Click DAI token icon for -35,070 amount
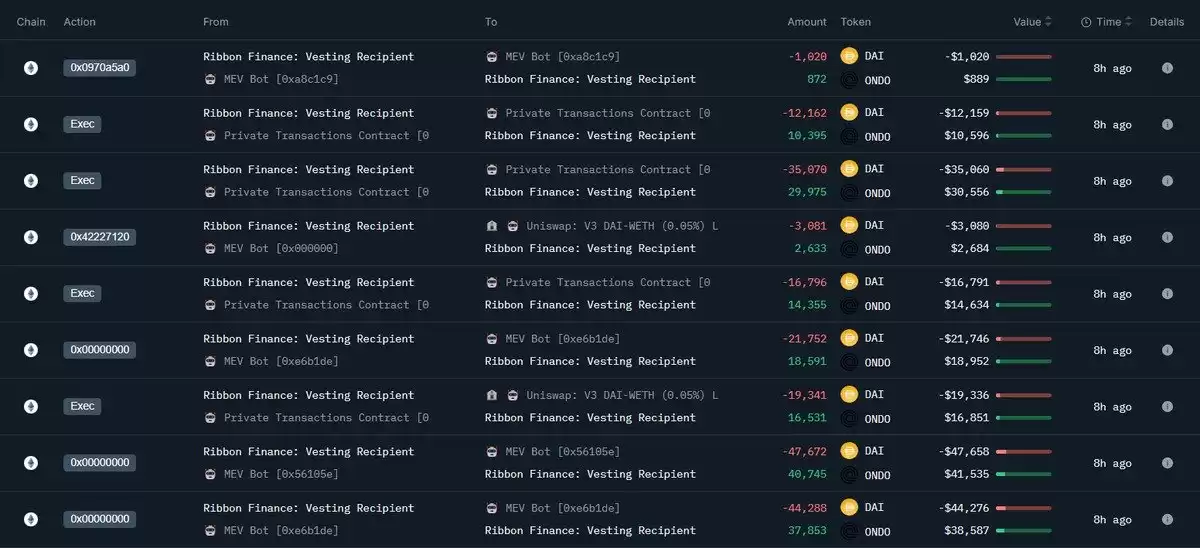 pyautogui.click(x=850, y=170)
